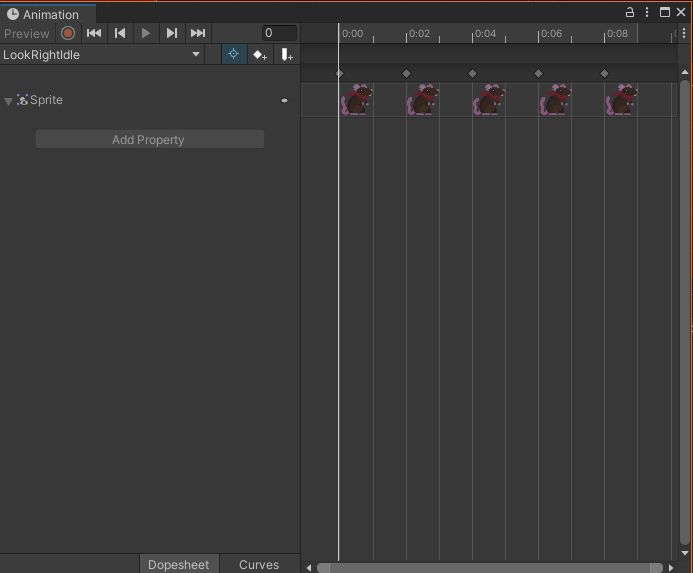This screenshot has width=693, height=573.
Task: Open the LookRightIdle clip dropdown
Action: pos(102,55)
